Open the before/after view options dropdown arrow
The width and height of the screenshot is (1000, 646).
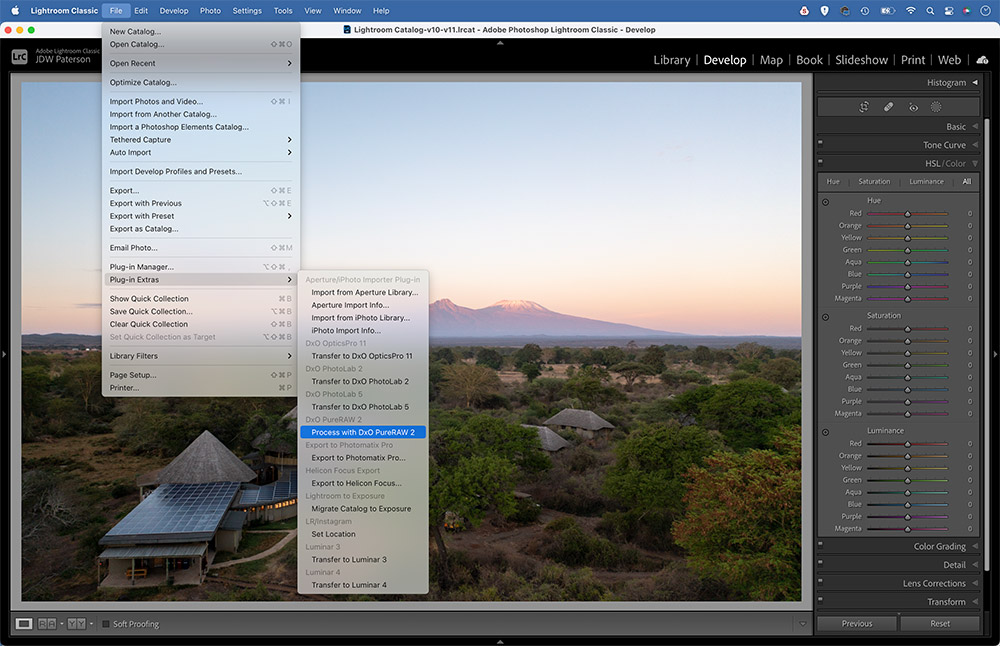coord(91,624)
